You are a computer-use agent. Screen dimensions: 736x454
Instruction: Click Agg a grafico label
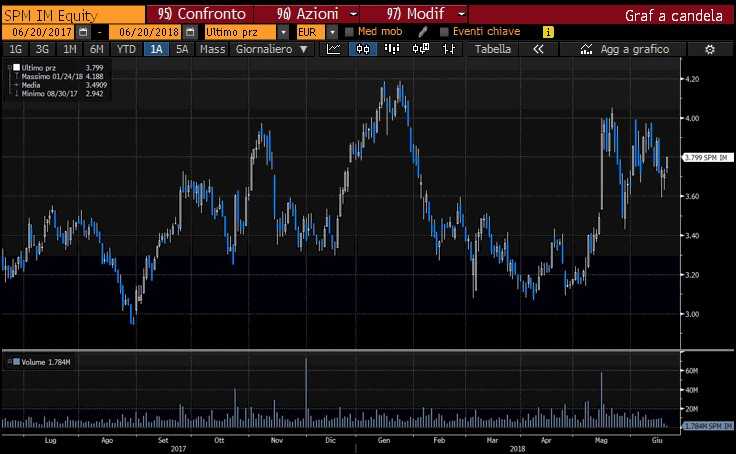coord(635,49)
